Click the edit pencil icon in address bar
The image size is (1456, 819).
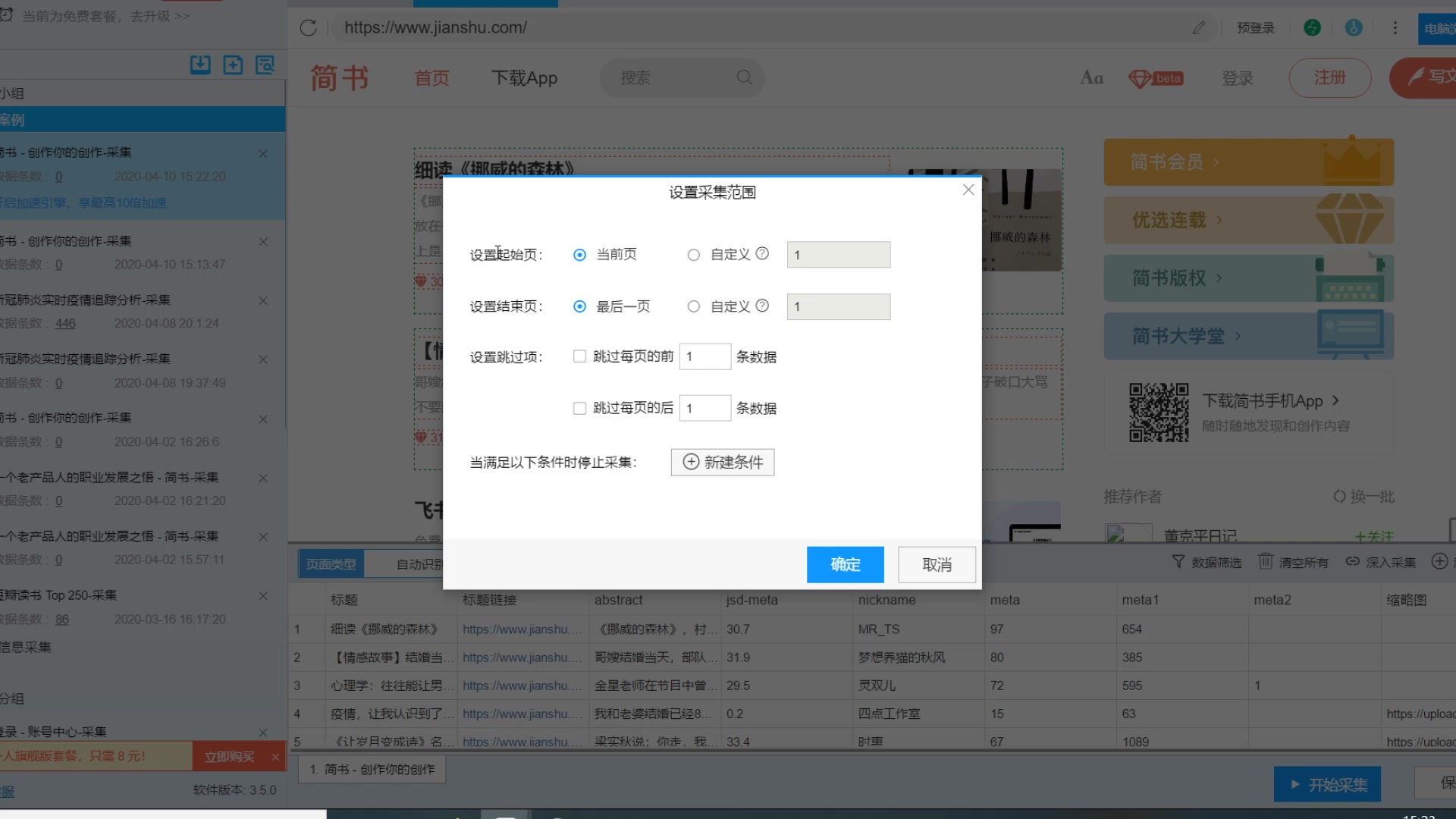[x=1198, y=28]
